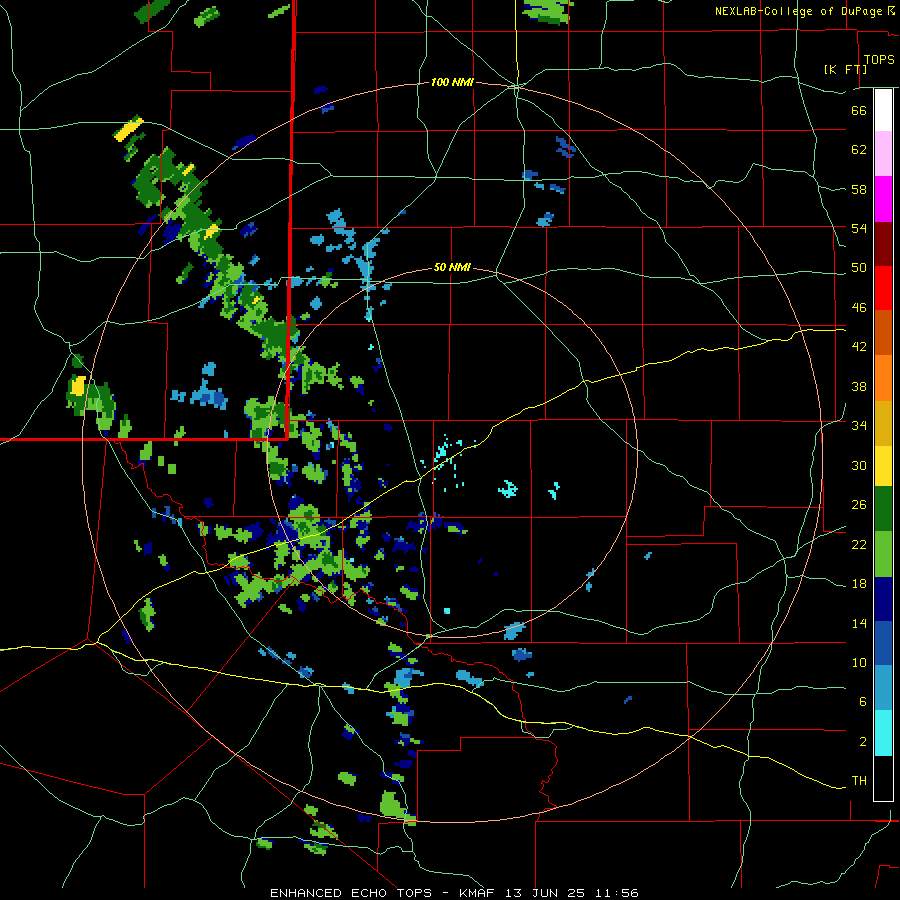Image resolution: width=900 pixels, height=900 pixels.
Task: Click the white swatch in the tops legend
Action: tap(883, 110)
